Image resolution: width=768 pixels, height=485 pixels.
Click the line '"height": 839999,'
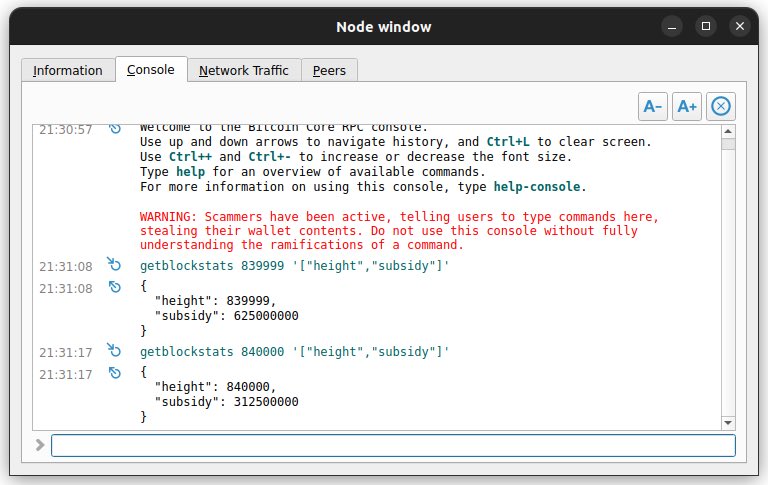pos(216,300)
